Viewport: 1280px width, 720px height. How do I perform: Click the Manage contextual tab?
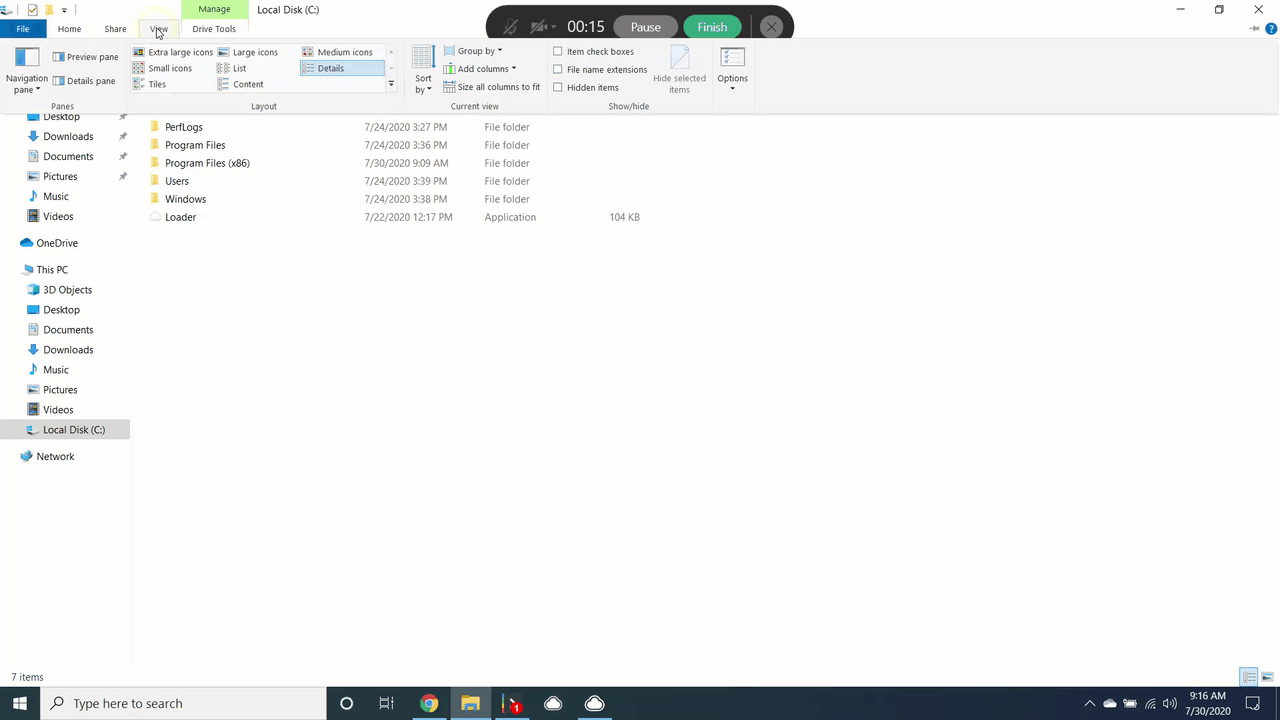[x=214, y=9]
